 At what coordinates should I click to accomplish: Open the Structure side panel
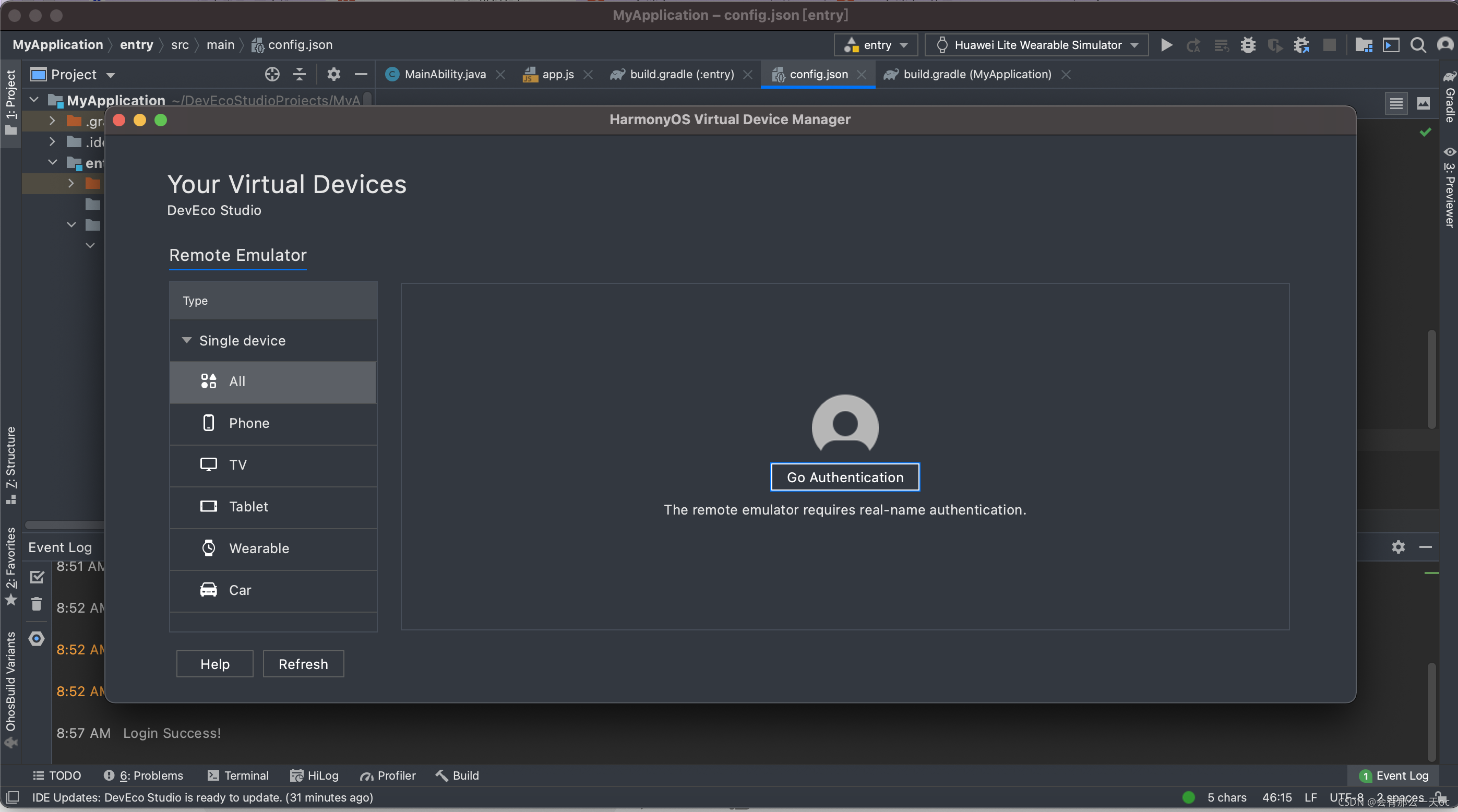11,465
